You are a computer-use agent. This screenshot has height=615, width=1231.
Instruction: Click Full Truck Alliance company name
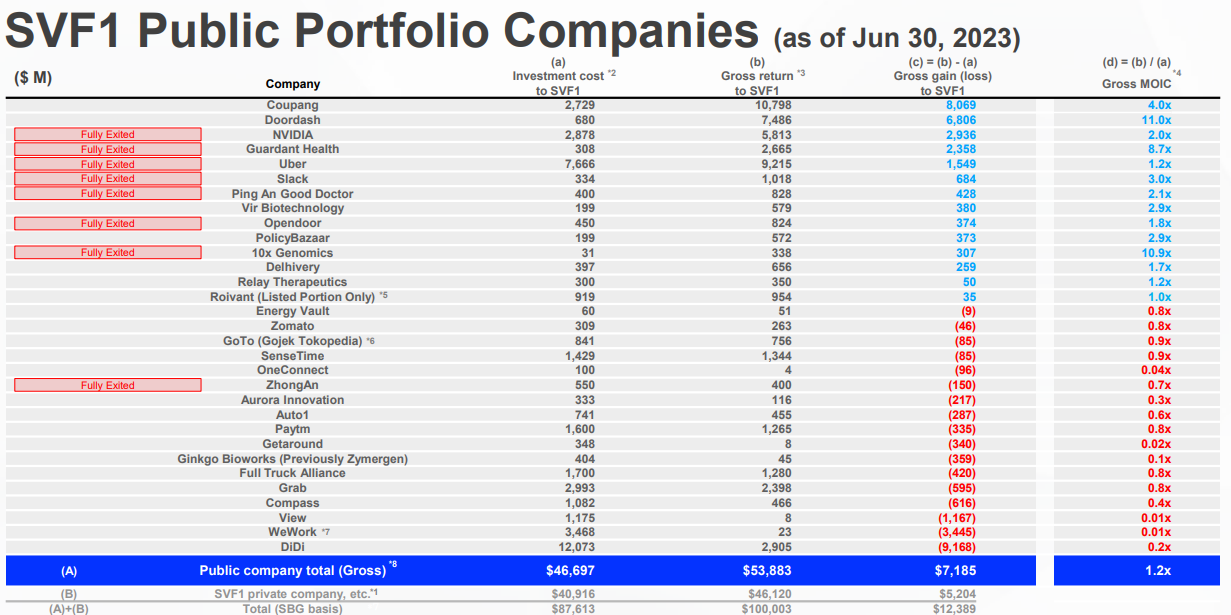click(x=293, y=473)
